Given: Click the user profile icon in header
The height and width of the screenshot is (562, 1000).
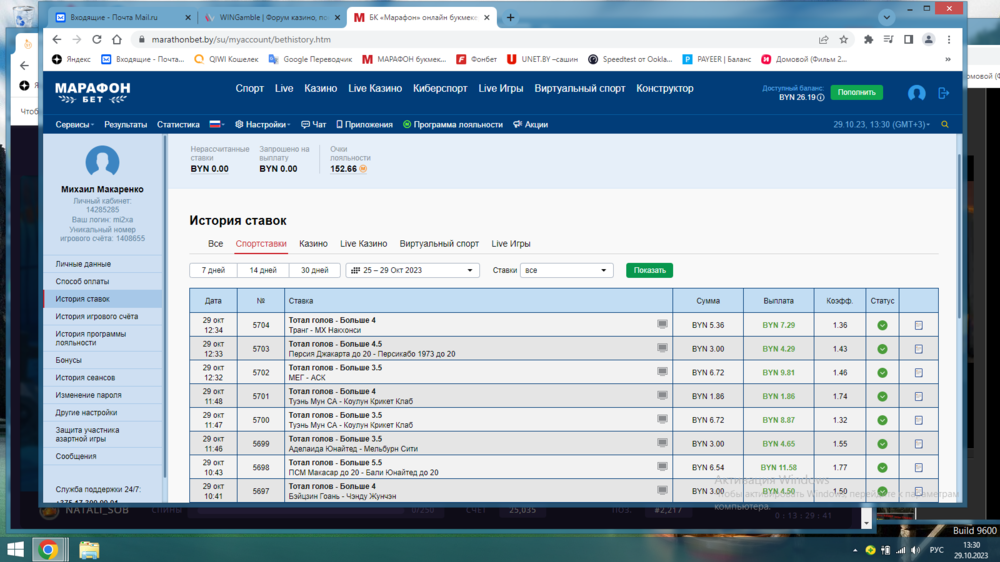Looking at the screenshot, I should (916, 92).
